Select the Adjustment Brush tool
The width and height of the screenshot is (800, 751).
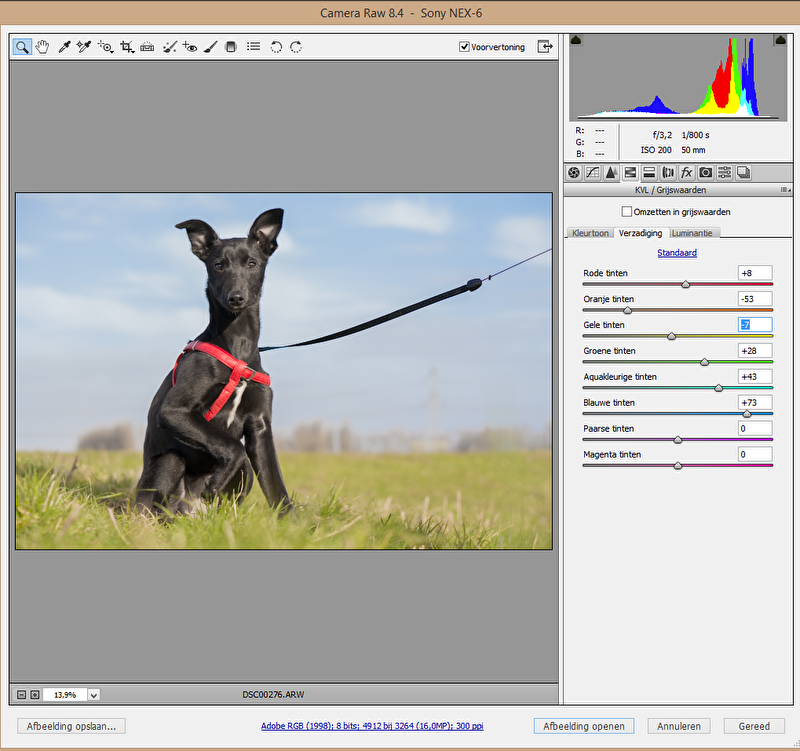tap(210, 47)
